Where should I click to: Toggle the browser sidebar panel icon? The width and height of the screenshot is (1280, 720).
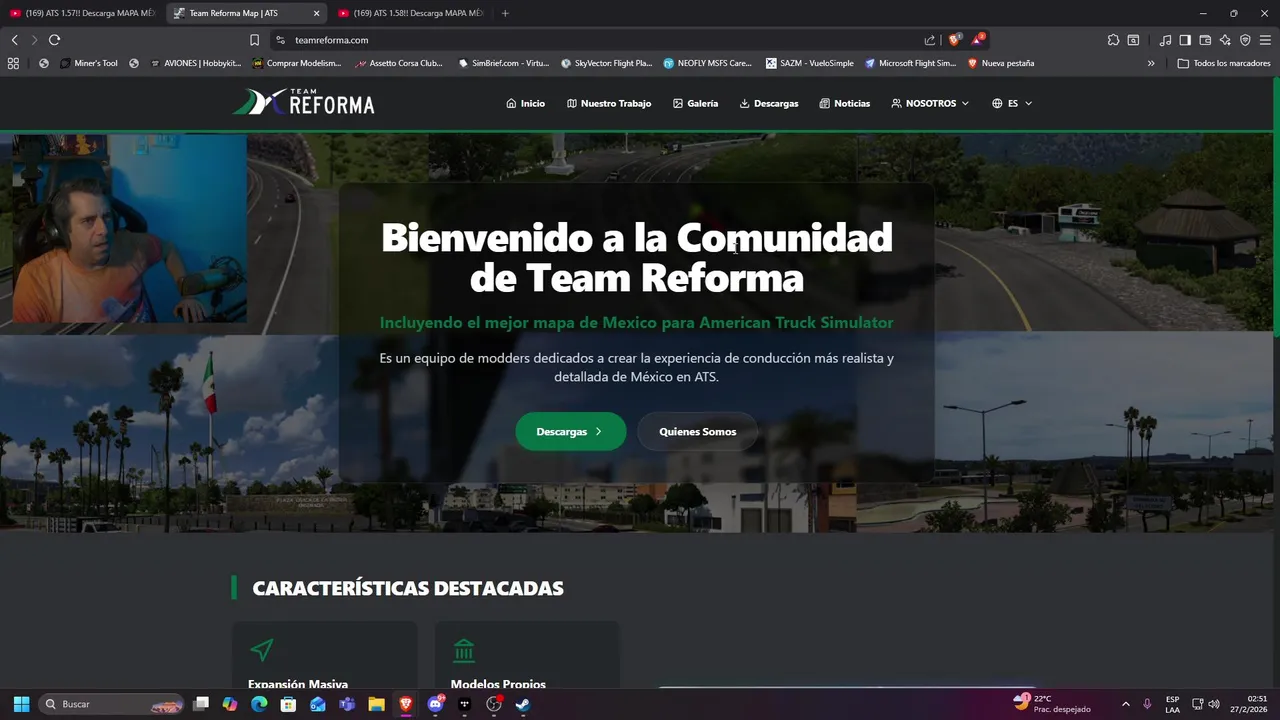coord(1185,40)
